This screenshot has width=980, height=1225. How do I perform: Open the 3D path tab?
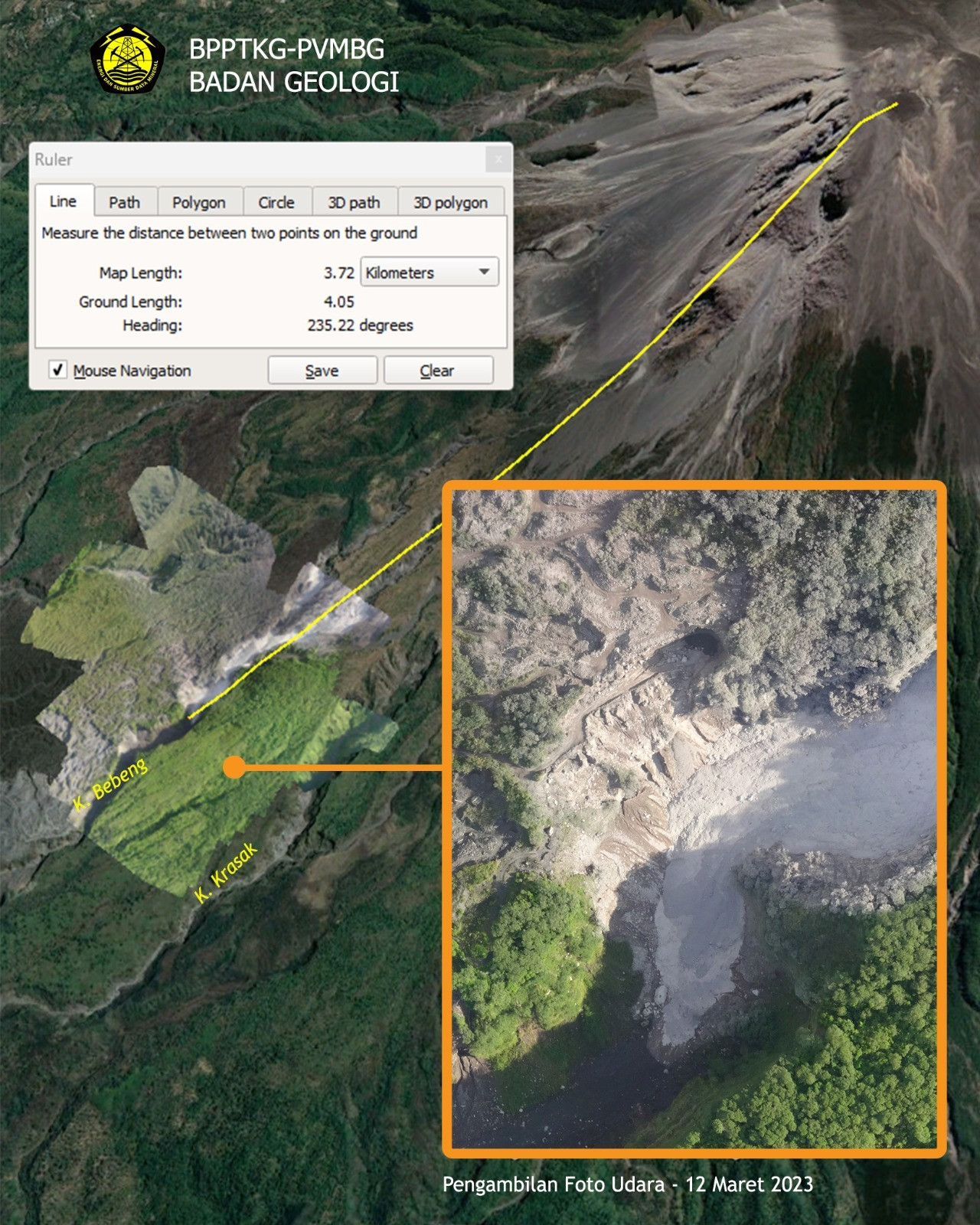pyautogui.click(x=354, y=202)
